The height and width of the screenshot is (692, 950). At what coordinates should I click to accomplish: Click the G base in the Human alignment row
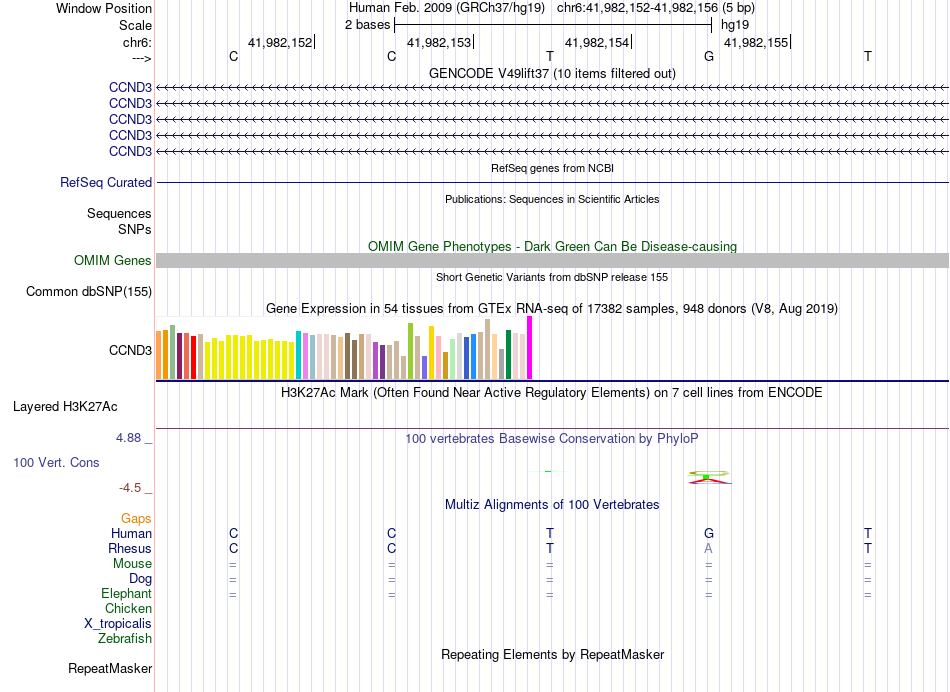709,533
